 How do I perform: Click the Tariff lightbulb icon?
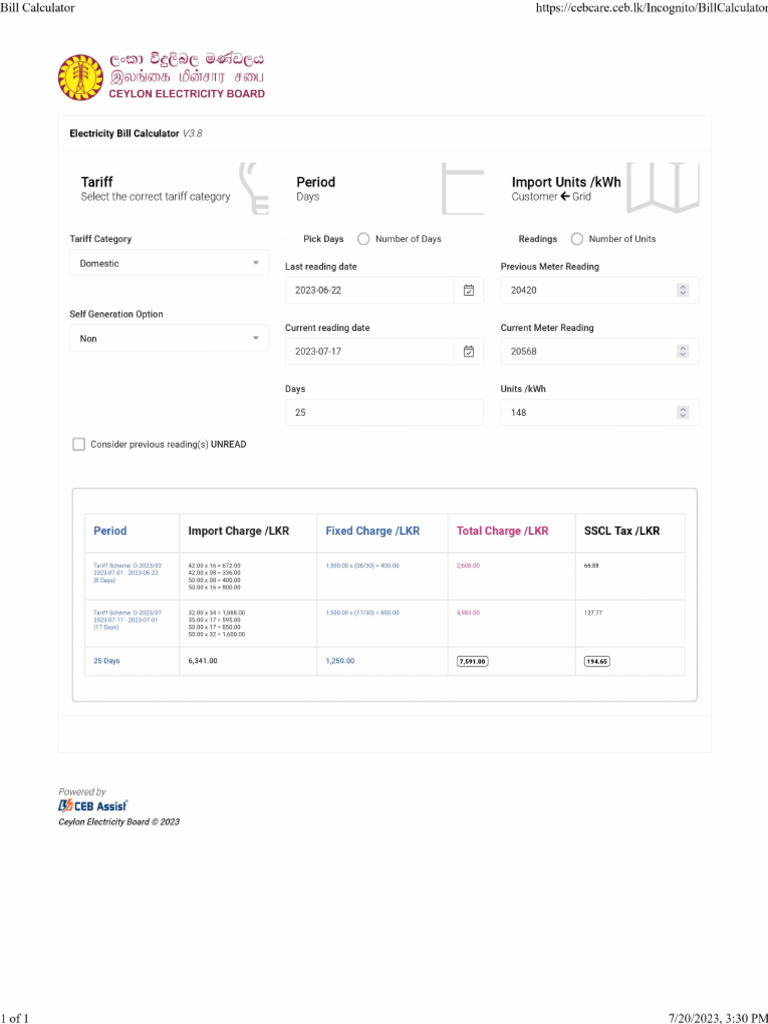(253, 188)
